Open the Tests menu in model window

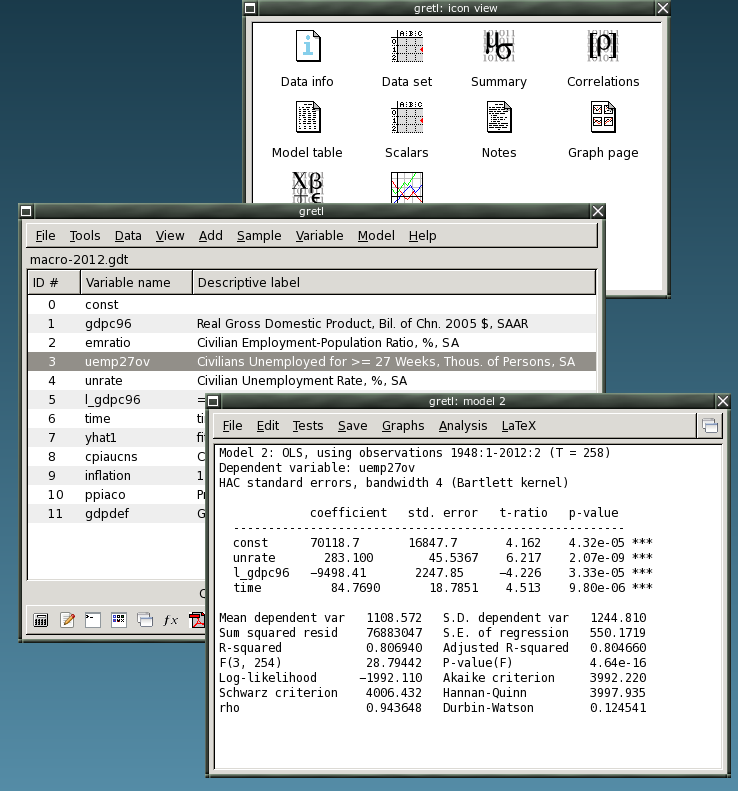(308, 426)
